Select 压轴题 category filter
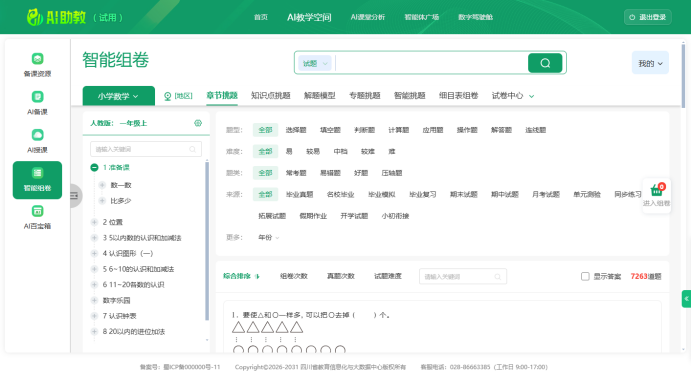This screenshot has height=378, width=691. 392,173
